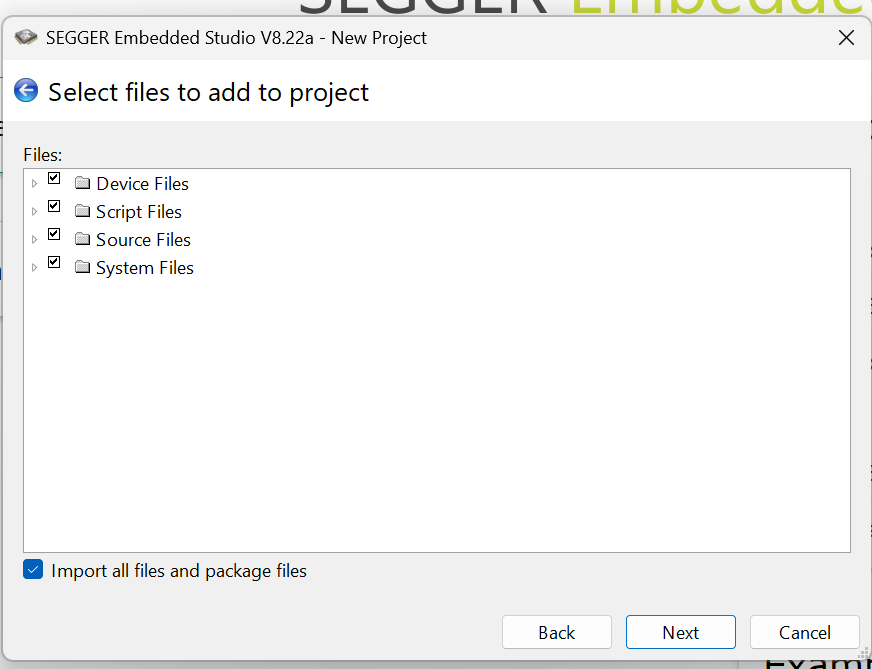Toggle the Source Files checkbox
This screenshot has width=872, height=669.
[x=54, y=235]
